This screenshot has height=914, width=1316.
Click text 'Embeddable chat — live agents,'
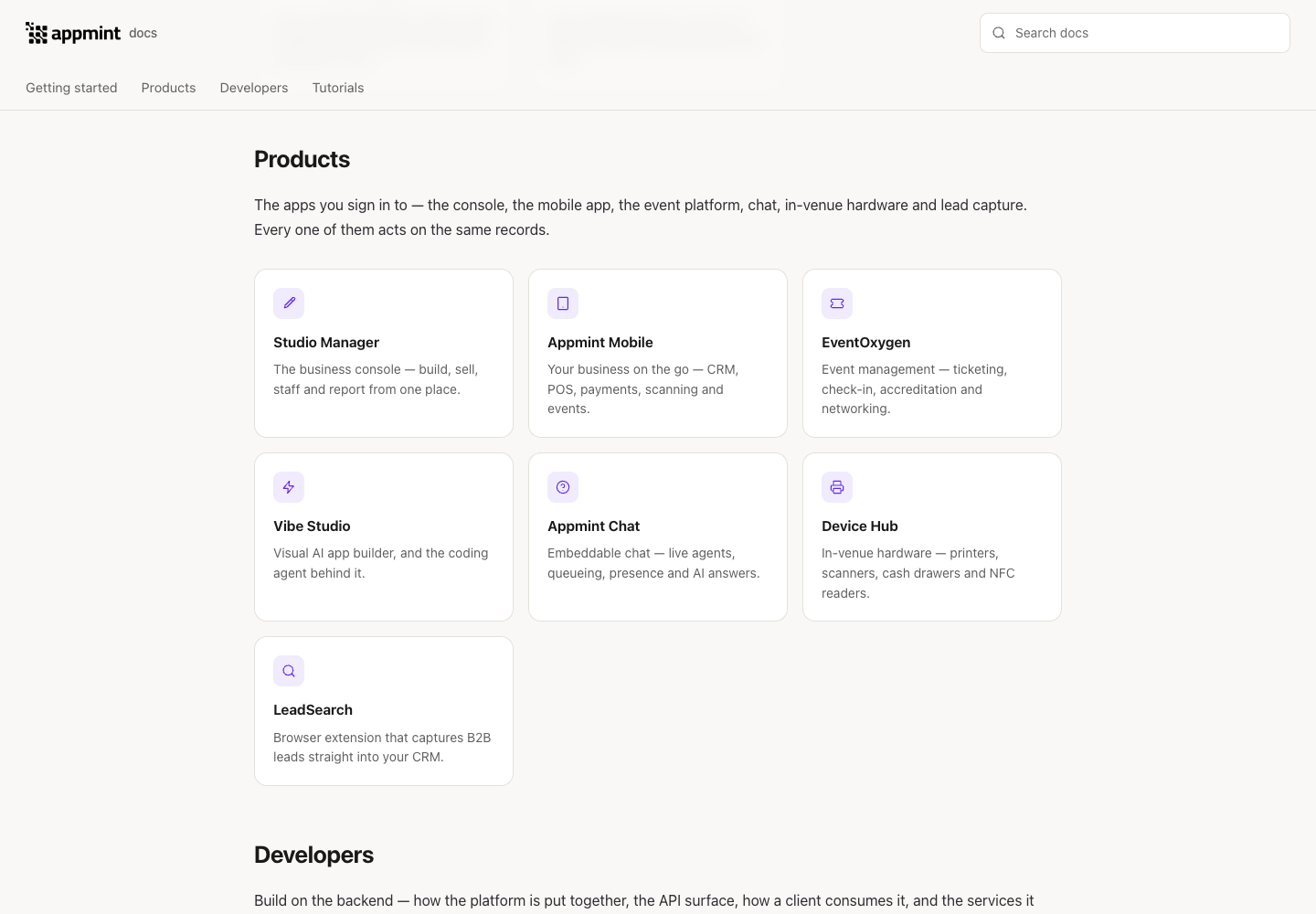click(x=642, y=553)
